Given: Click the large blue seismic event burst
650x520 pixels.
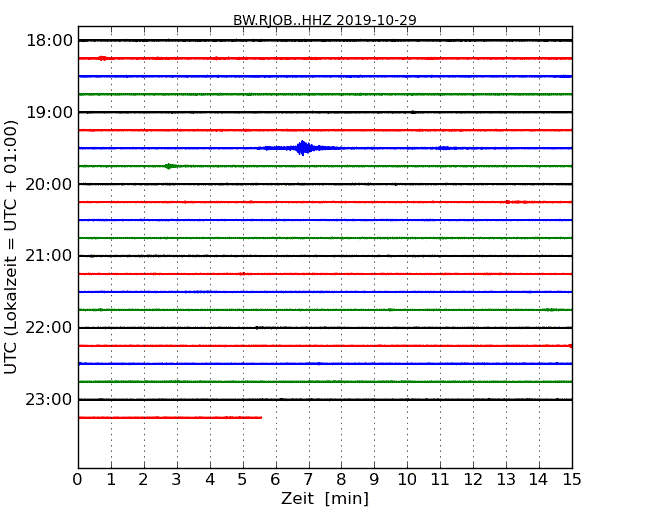Looking at the screenshot, I should click(x=303, y=148).
